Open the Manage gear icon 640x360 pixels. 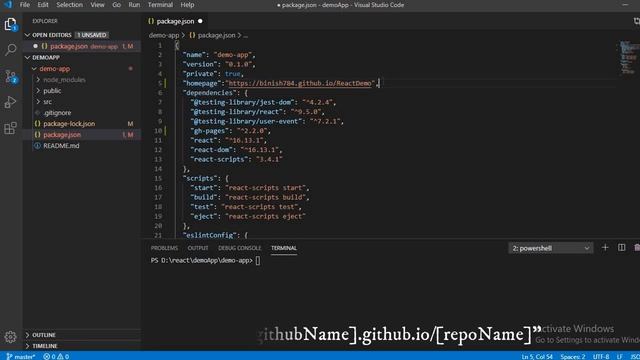[10, 337]
